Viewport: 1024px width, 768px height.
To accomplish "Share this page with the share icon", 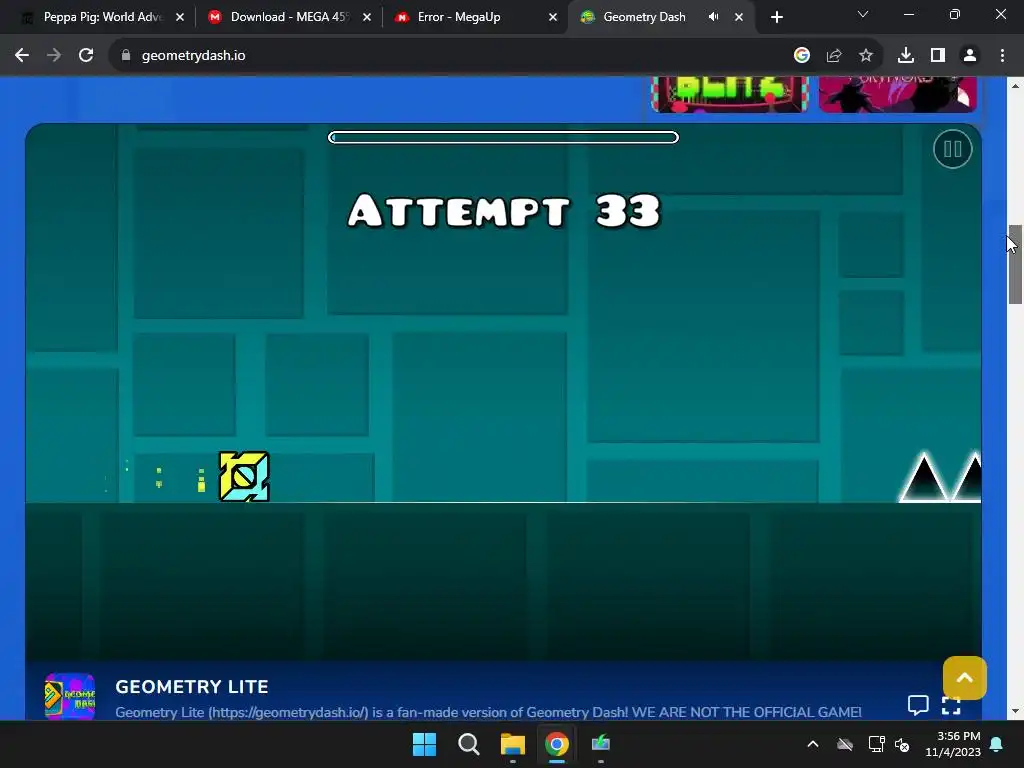I will (x=834, y=56).
